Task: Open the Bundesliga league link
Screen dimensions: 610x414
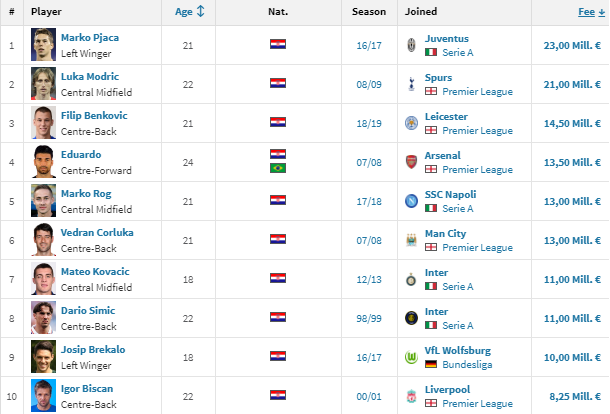Action: (x=467, y=365)
